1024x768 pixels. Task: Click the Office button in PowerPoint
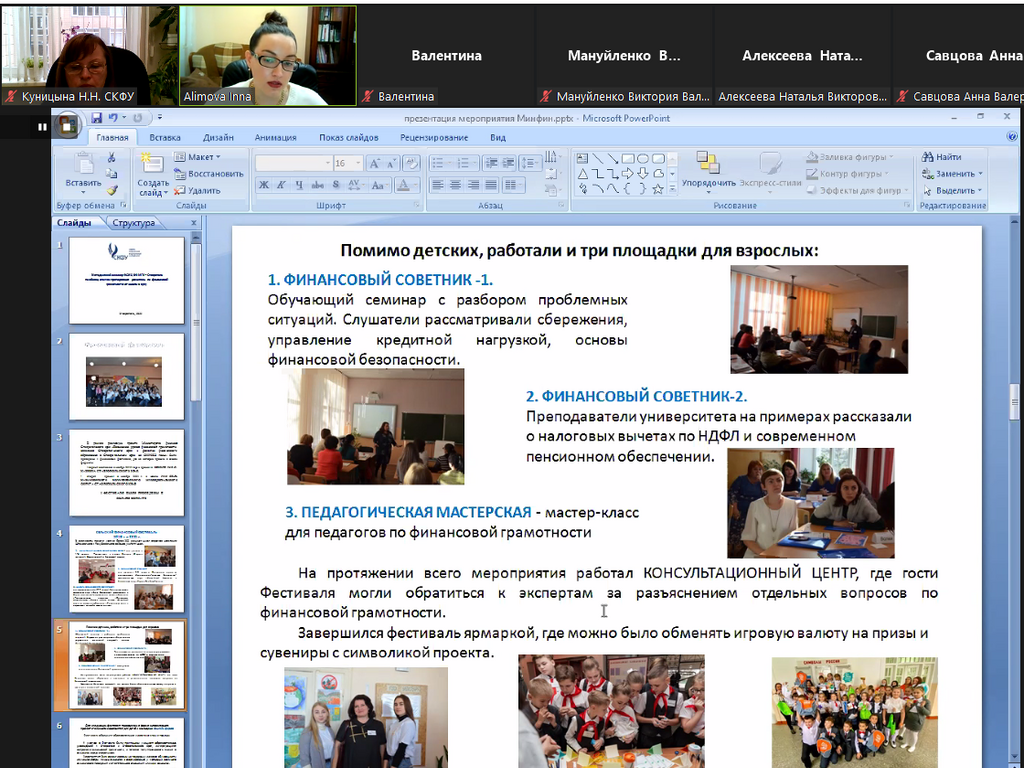(x=67, y=124)
